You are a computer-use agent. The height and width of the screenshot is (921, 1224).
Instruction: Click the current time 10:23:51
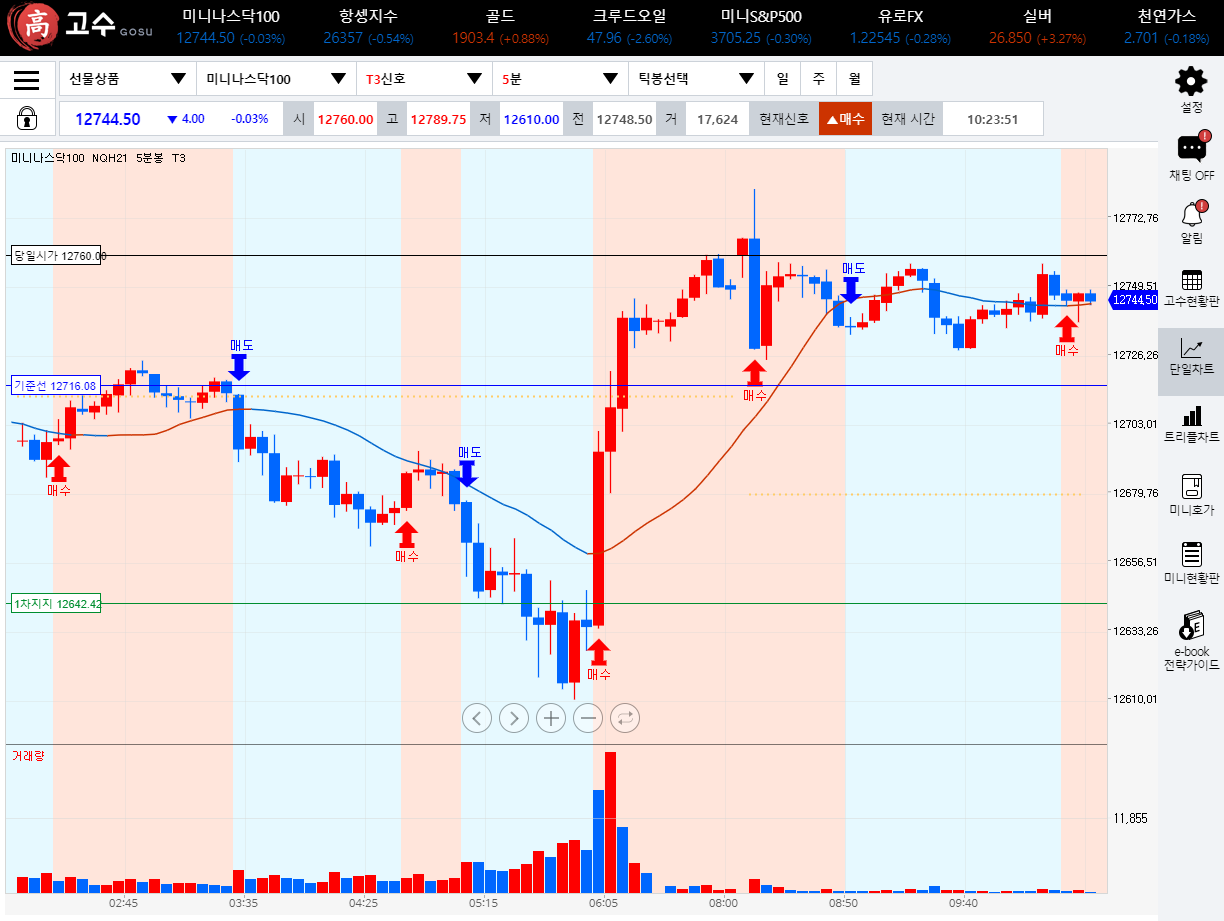click(x=993, y=119)
